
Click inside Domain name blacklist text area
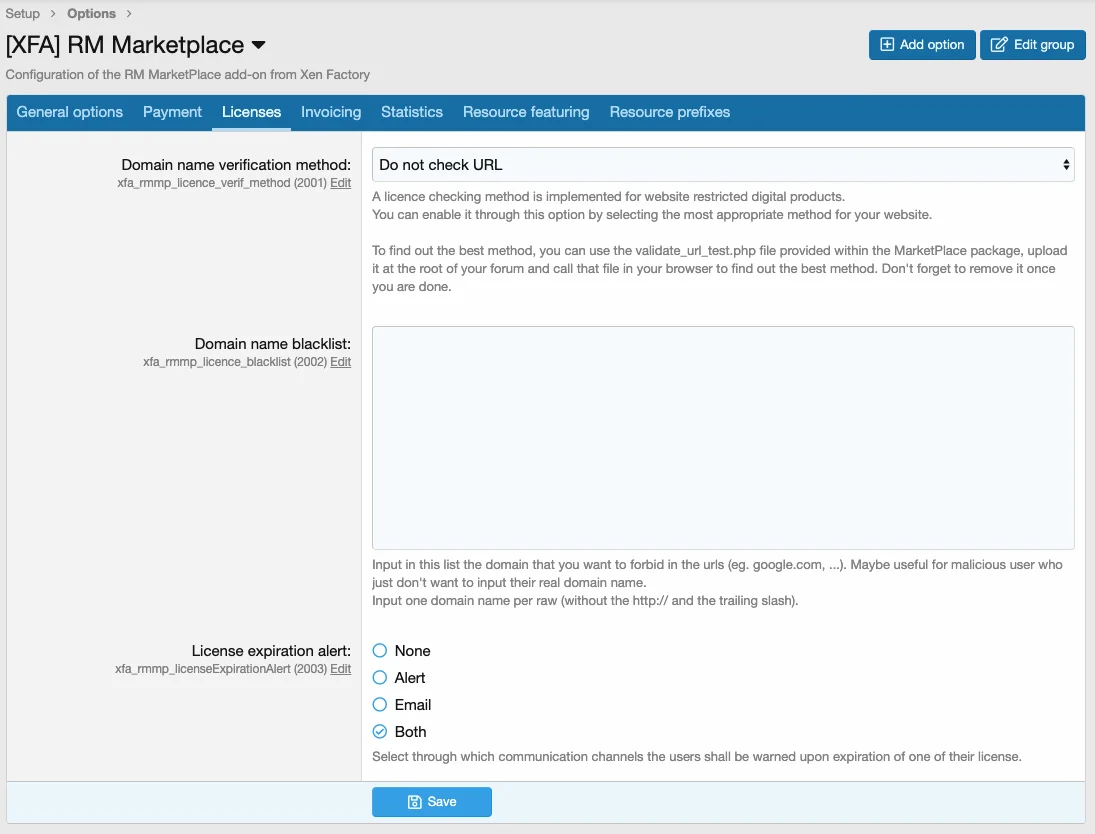(x=723, y=437)
